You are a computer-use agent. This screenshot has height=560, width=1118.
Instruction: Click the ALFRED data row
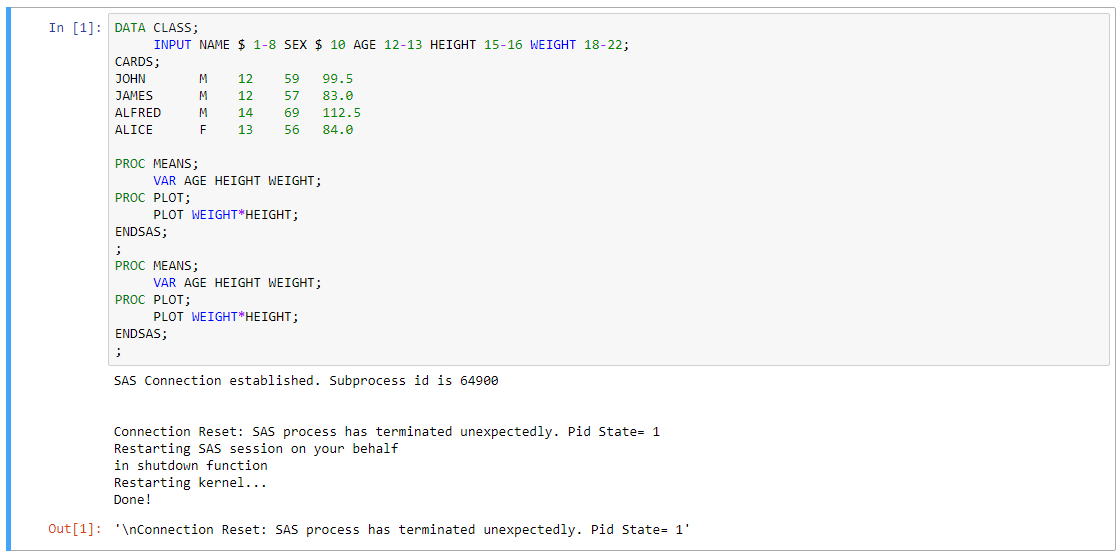pos(237,113)
